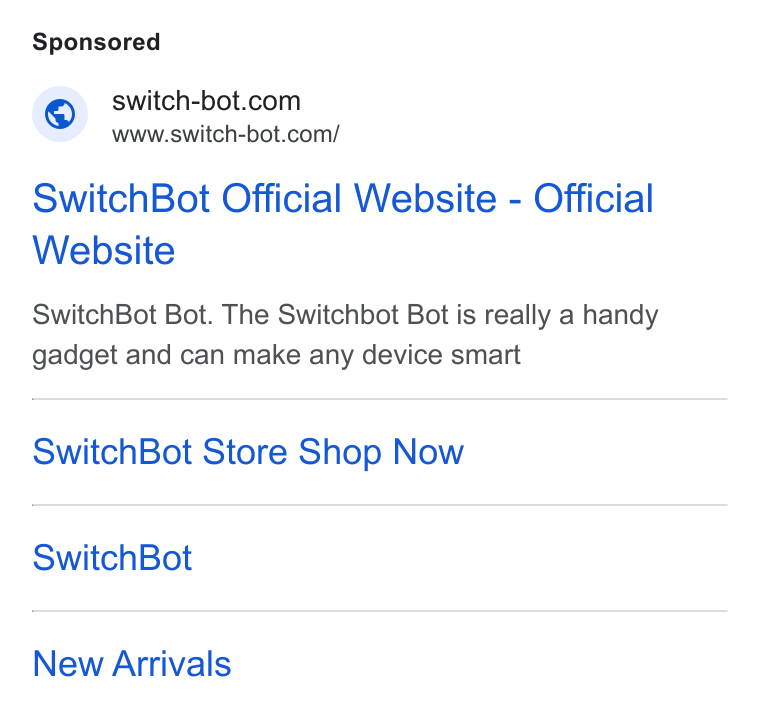Click "- Official" at end of headline's first line
The width and height of the screenshot is (760, 716).
click(582, 198)
